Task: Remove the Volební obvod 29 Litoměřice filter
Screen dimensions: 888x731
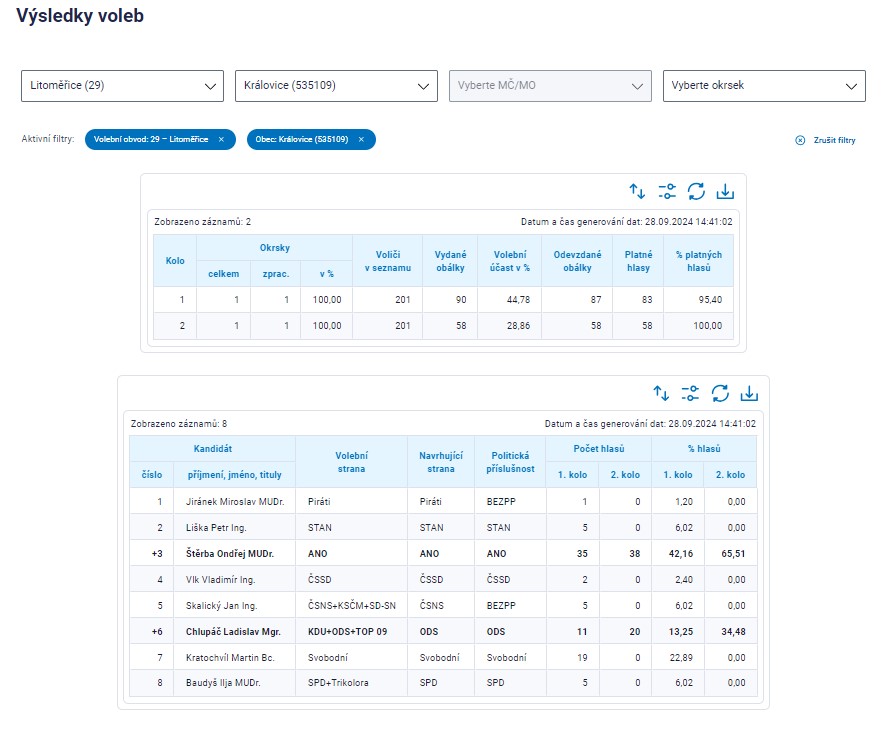Action: (221, 140)
